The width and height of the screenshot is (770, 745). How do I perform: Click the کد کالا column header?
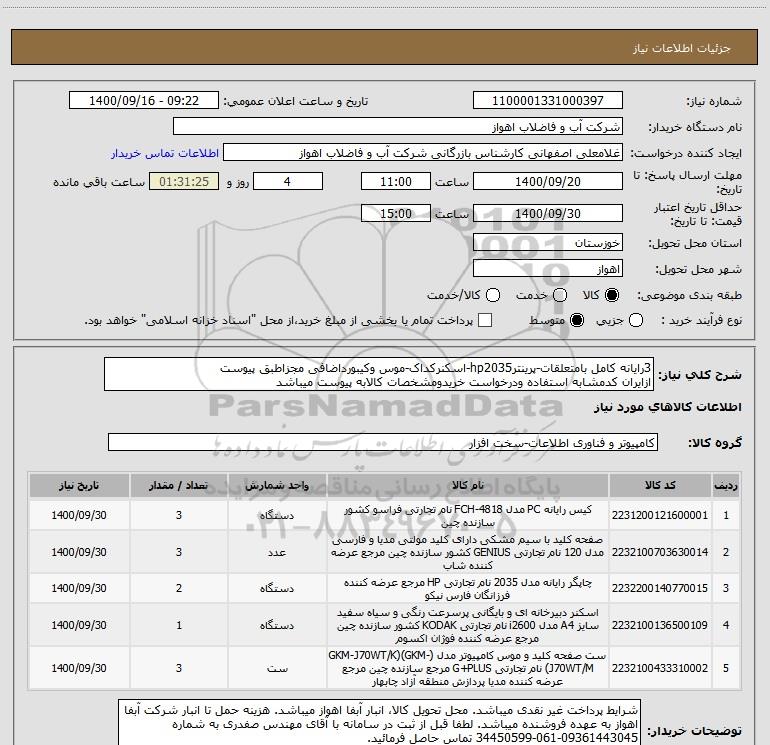point(660,485)
